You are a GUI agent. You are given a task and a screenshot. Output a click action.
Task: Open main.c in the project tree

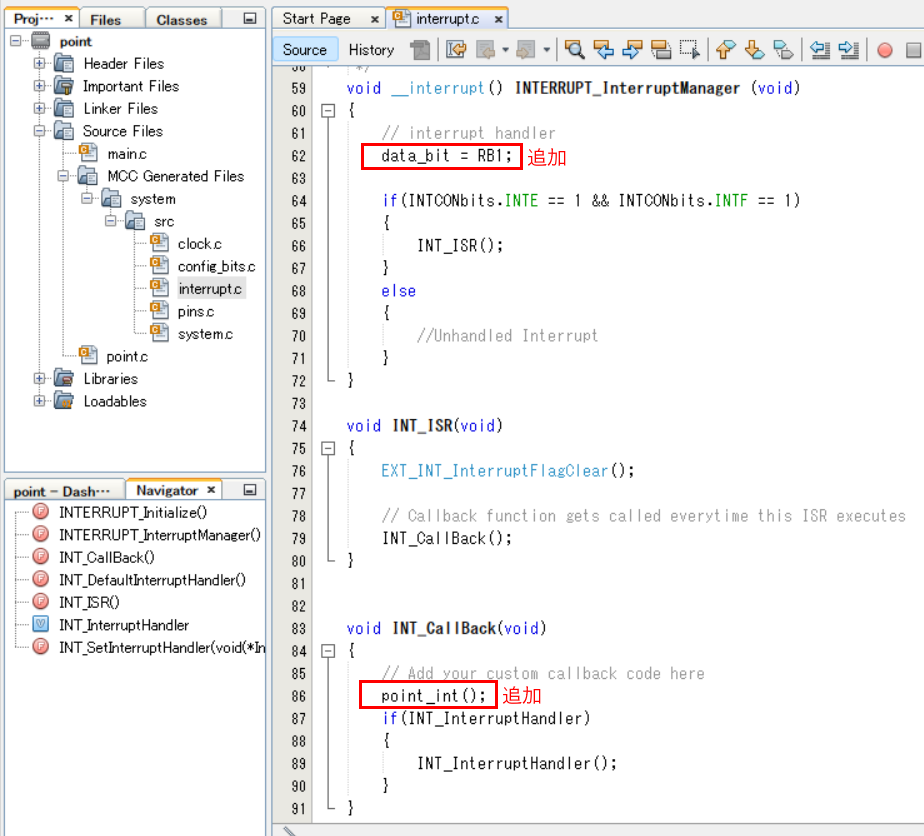point(127,154)
